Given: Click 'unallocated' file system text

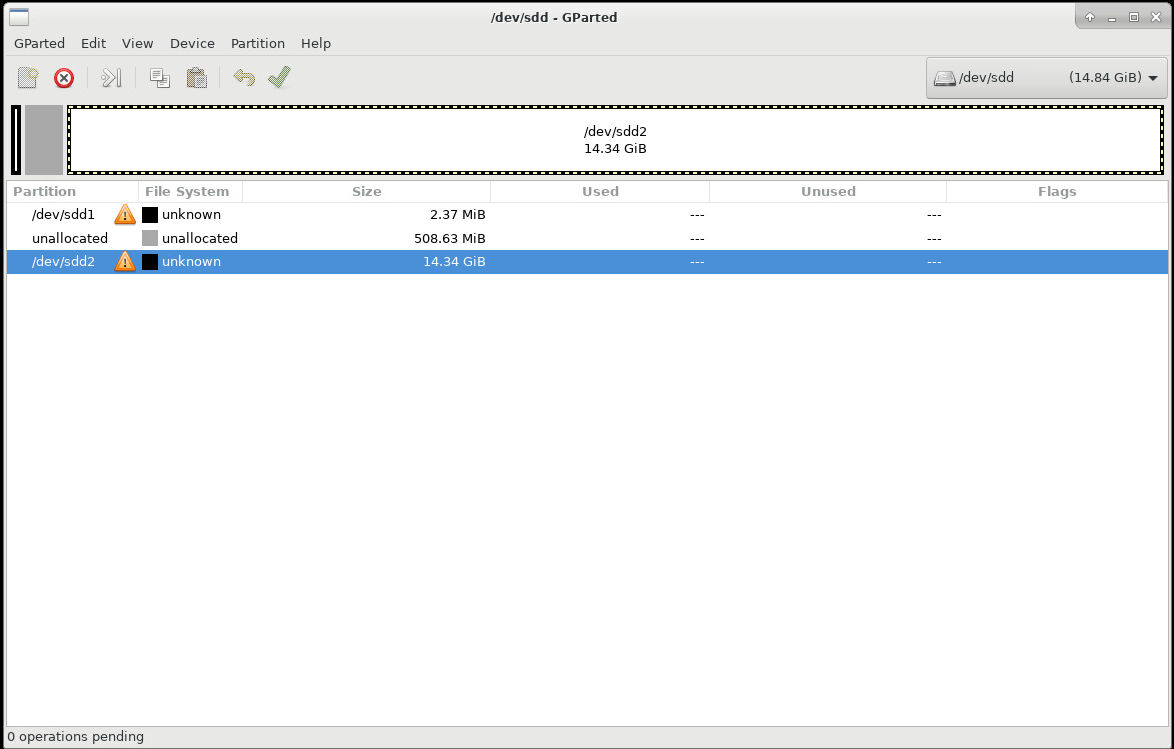Looking at the screenshot, I should point(200,238).
